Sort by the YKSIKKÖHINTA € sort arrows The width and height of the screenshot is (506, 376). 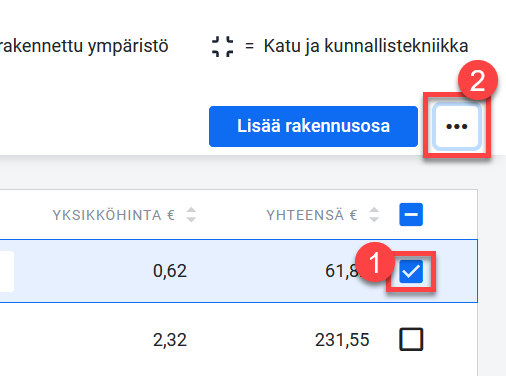click(191, 215)
